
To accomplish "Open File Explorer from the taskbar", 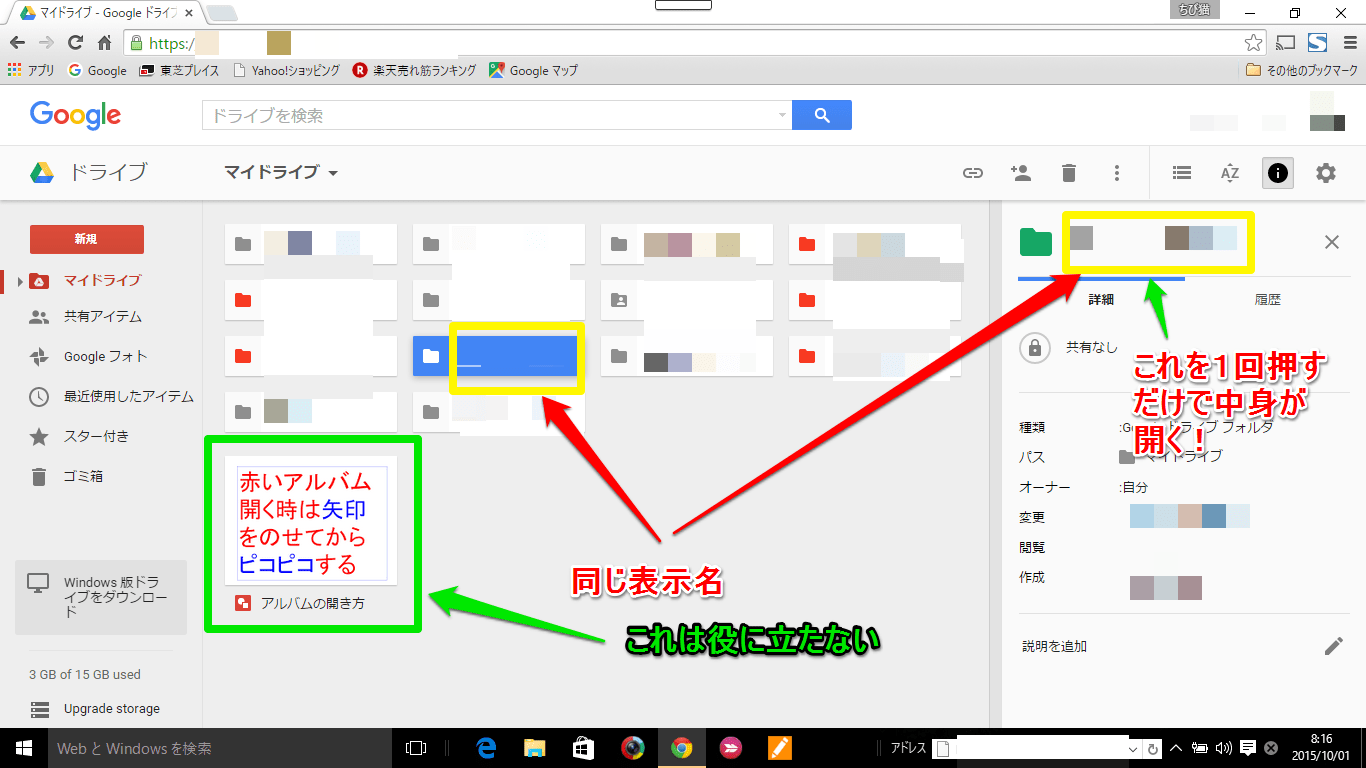I will tap(535, 748).
